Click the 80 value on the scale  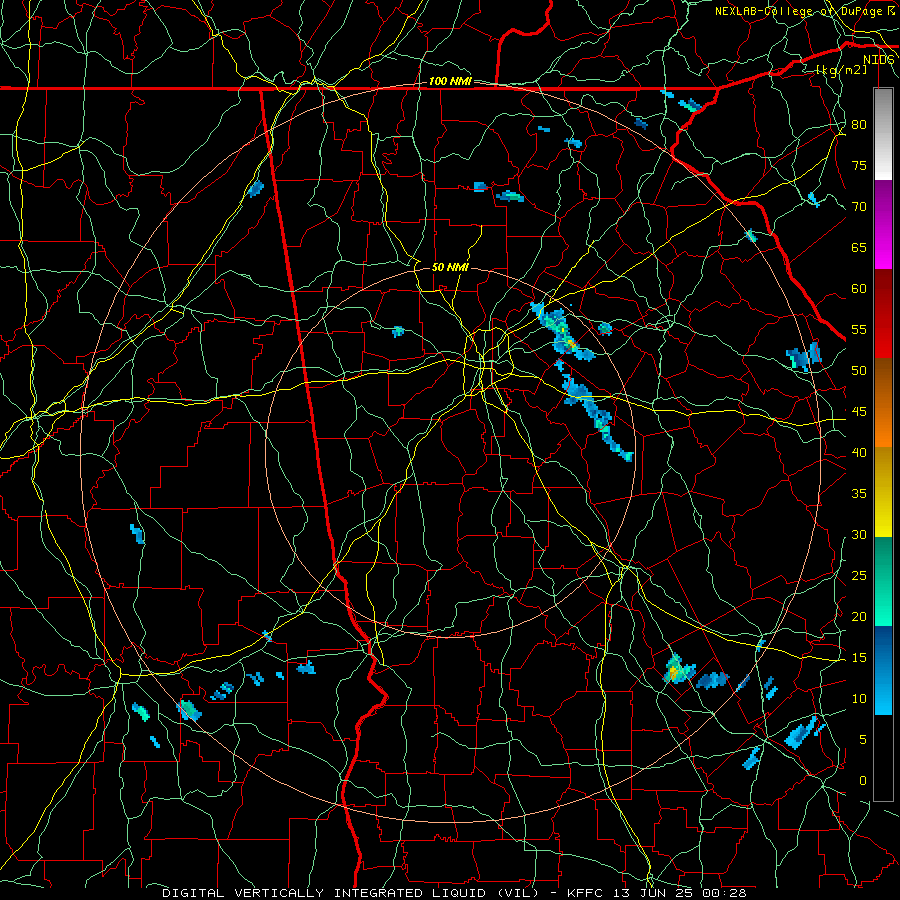coord(859,125)
